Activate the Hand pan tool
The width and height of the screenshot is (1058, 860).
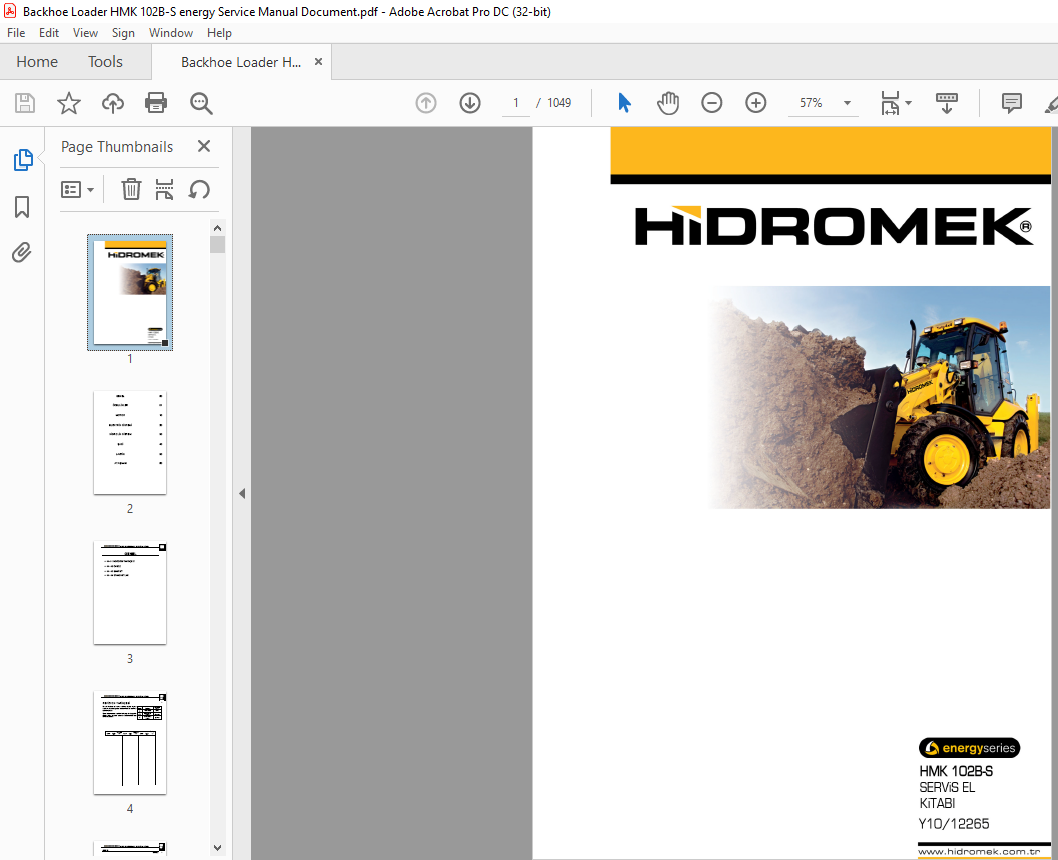click(667, 103)
